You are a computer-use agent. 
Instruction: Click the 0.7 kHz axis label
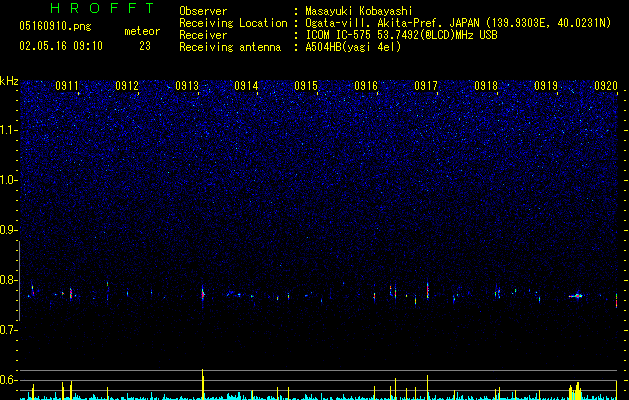point(8,330)
